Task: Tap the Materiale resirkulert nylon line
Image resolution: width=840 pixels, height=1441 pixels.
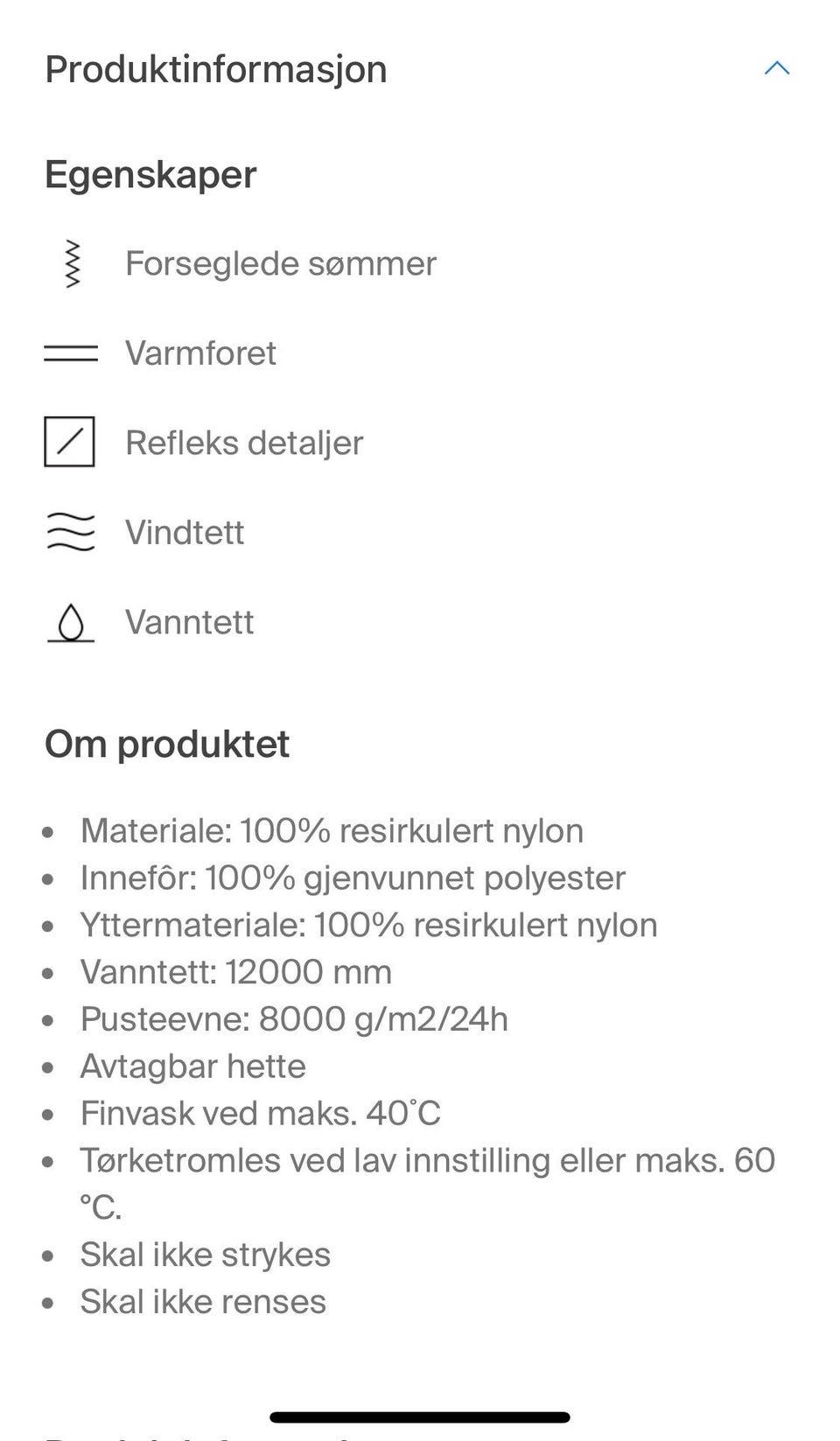Action: [332, 830]
